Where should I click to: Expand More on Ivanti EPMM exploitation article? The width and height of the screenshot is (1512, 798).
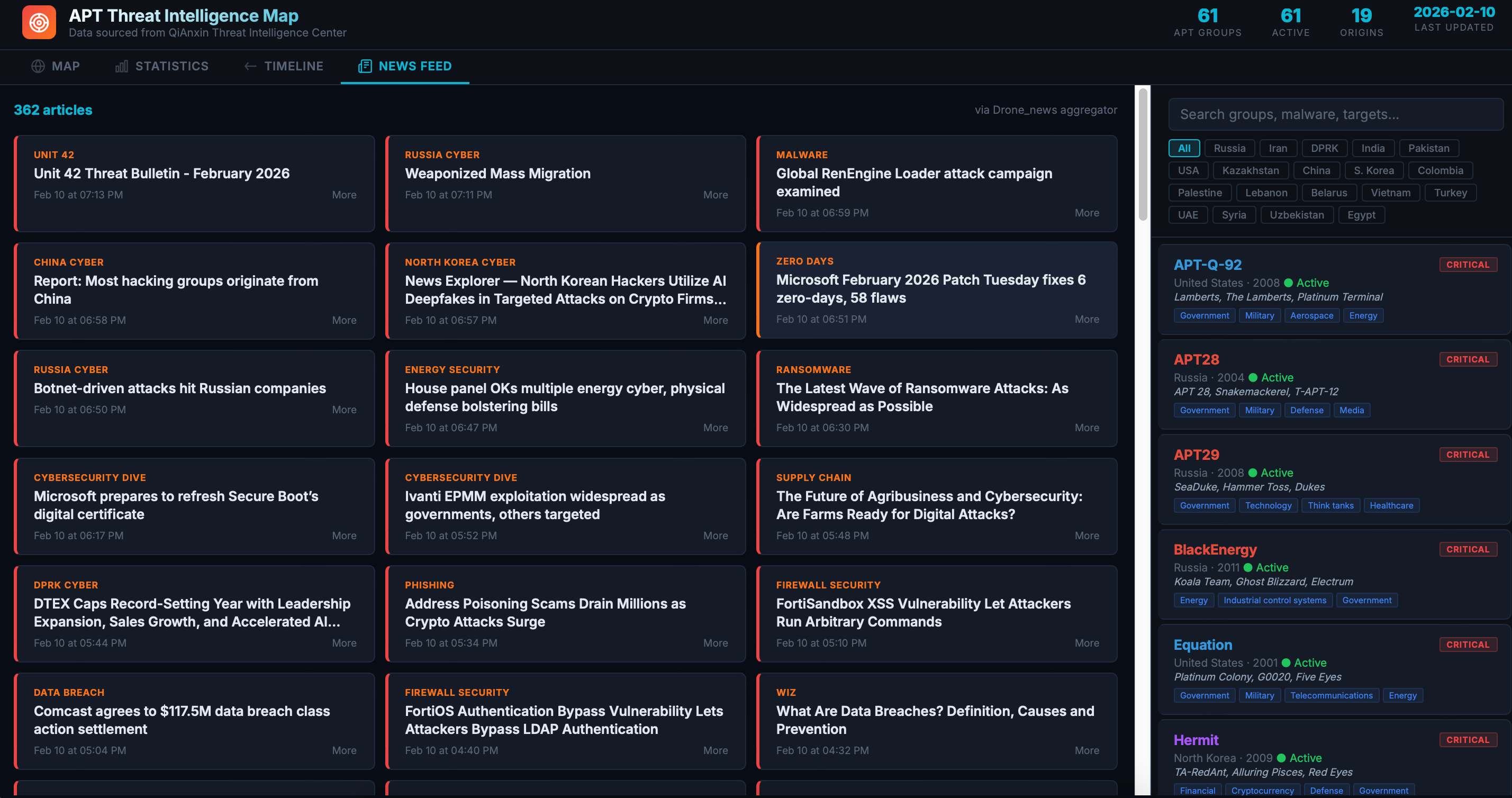pos(716,536)
